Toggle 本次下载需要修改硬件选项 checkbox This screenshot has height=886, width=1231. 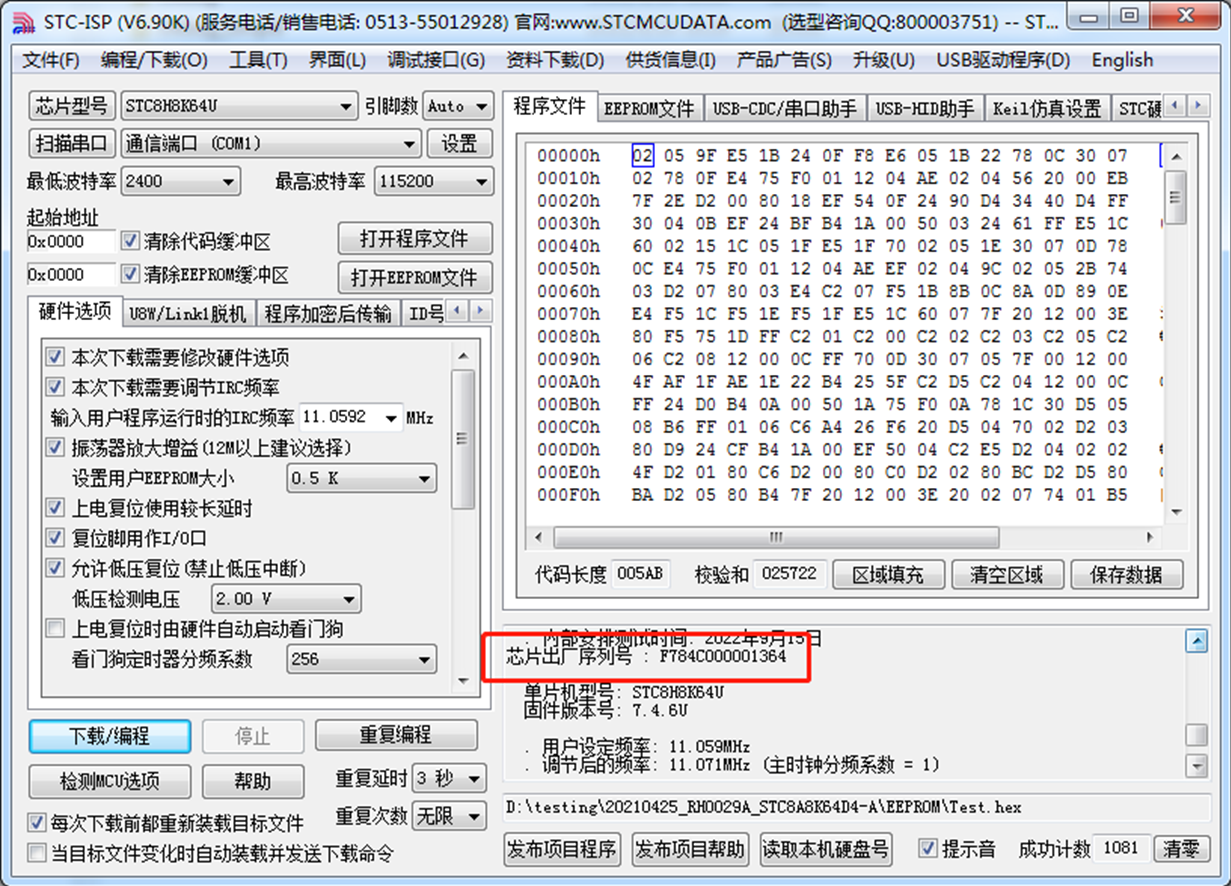tap(56, 357)
